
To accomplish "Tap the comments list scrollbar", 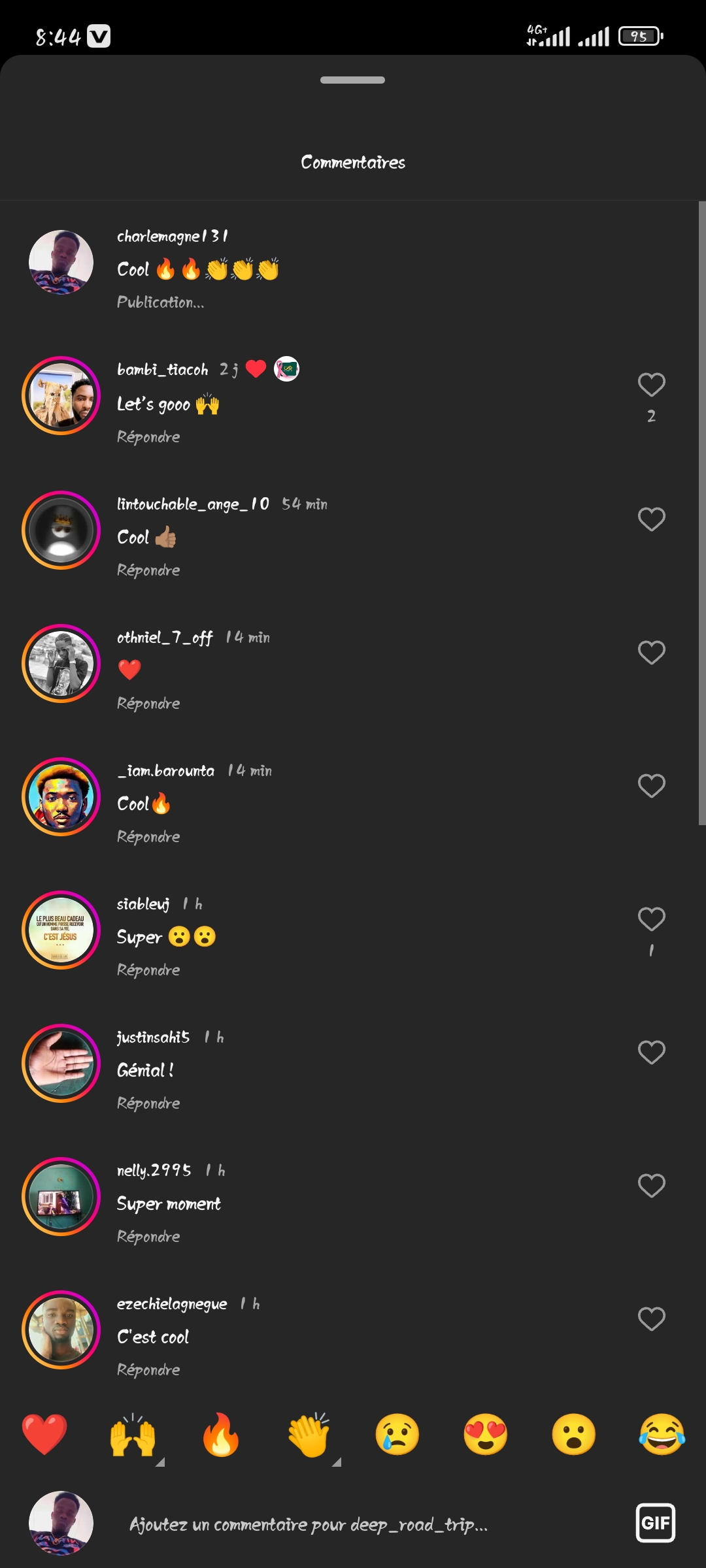I will point(701,513).
